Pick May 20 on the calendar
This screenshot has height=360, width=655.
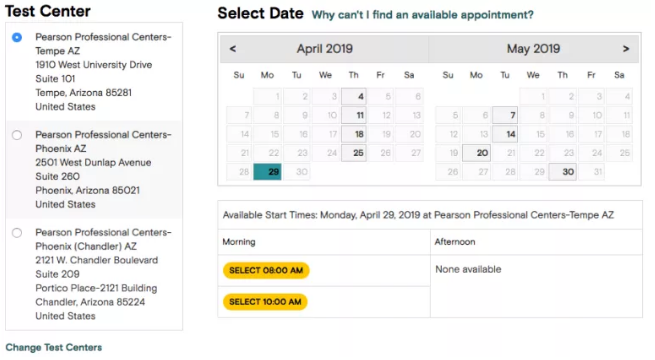[x=477, y=153]
